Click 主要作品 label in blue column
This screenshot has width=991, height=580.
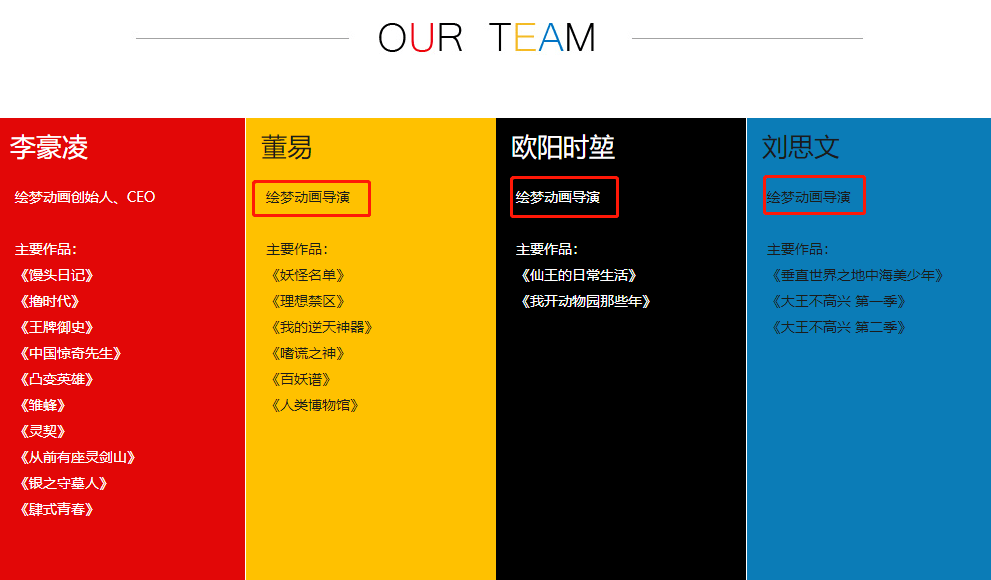pos(798,250)
